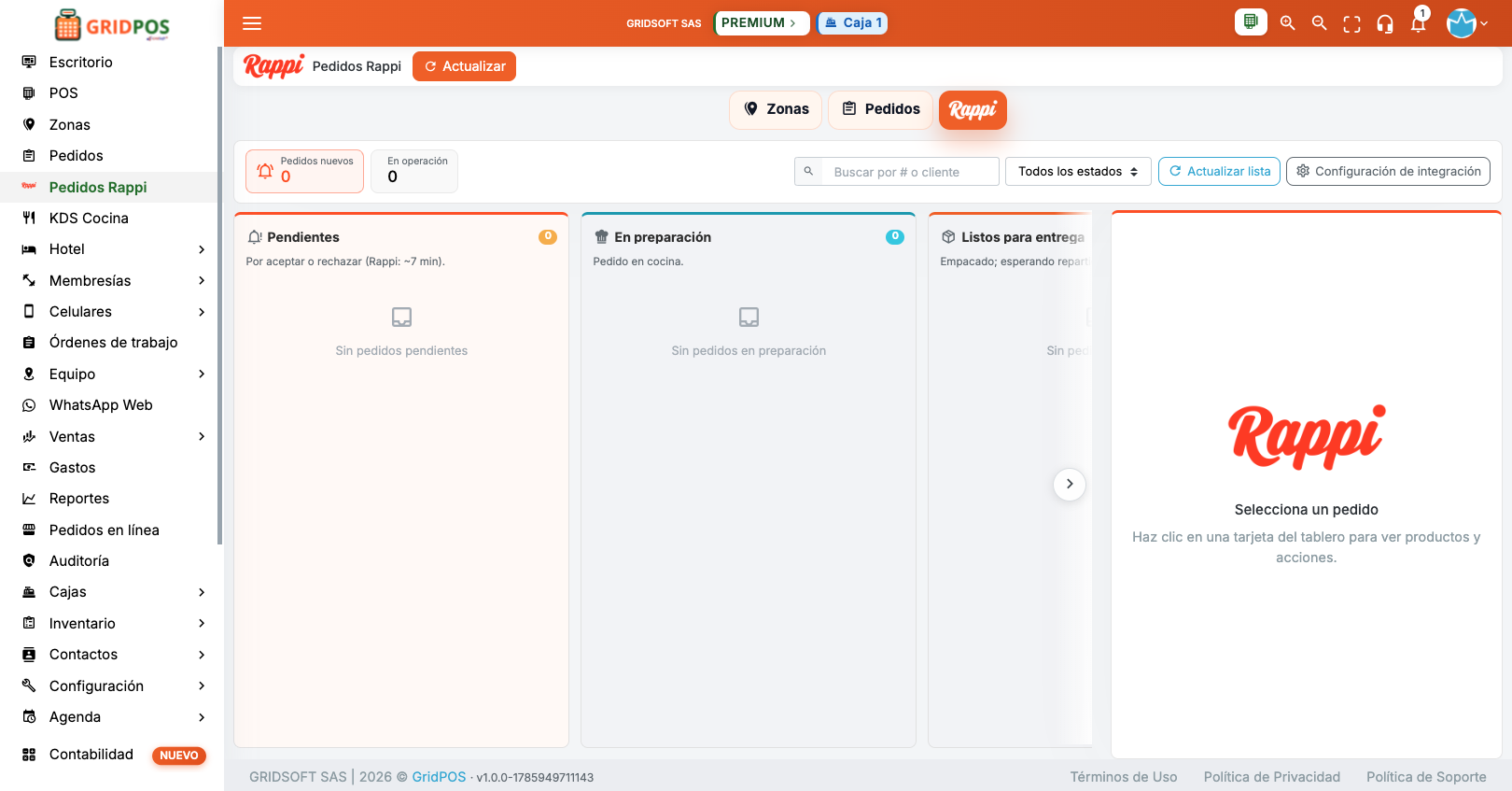
Task: Expand the Membresías submenu
Action: tap(202, 280)
